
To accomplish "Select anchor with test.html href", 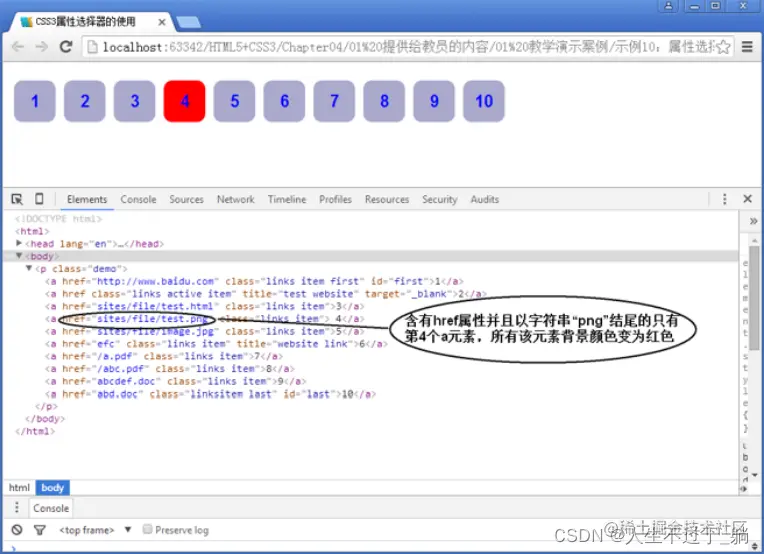I will click(205, 306).
